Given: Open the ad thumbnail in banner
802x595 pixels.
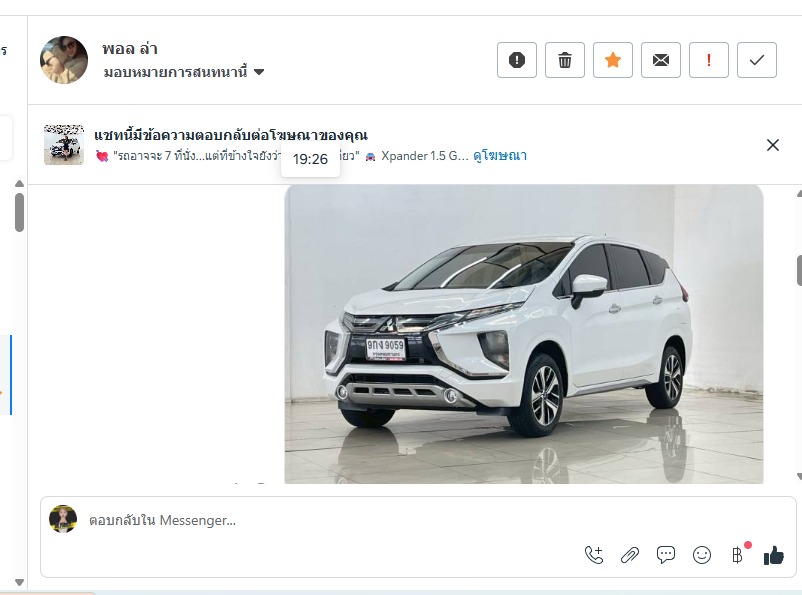Looking at the screenshot, I should click(x=64, y=144).
